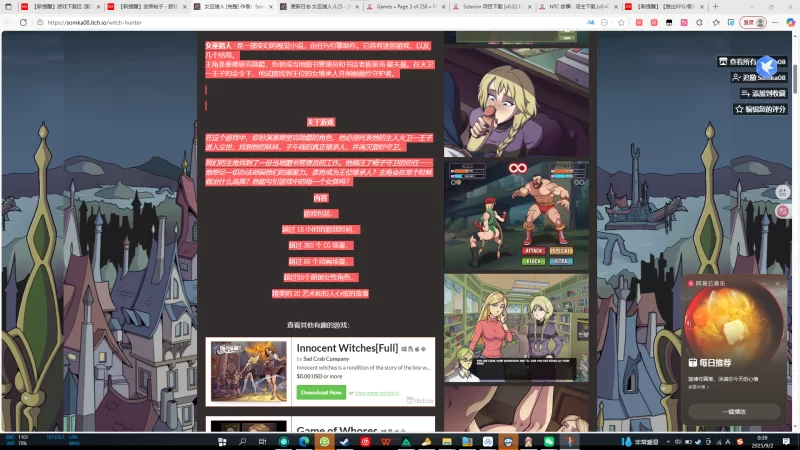The height and width of the screenshot is (450, 800).
Task: Click the fighting minigame screenshot thumbnail
Action: pyautogui.click(x=516, y=215)
